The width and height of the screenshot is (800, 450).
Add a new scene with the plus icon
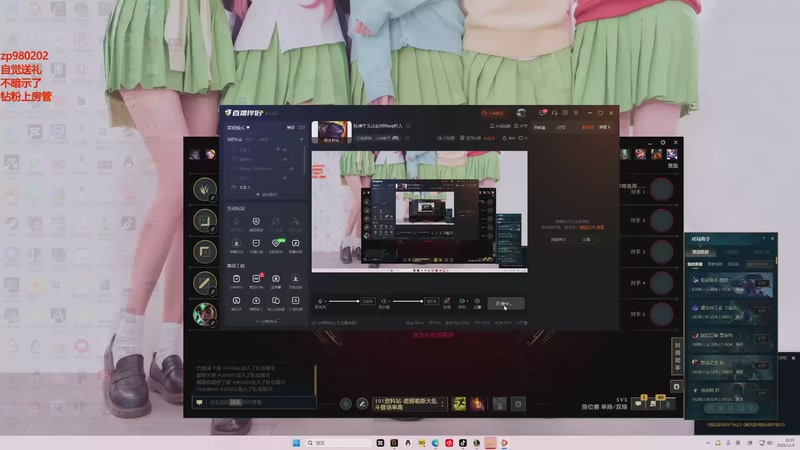302,139
